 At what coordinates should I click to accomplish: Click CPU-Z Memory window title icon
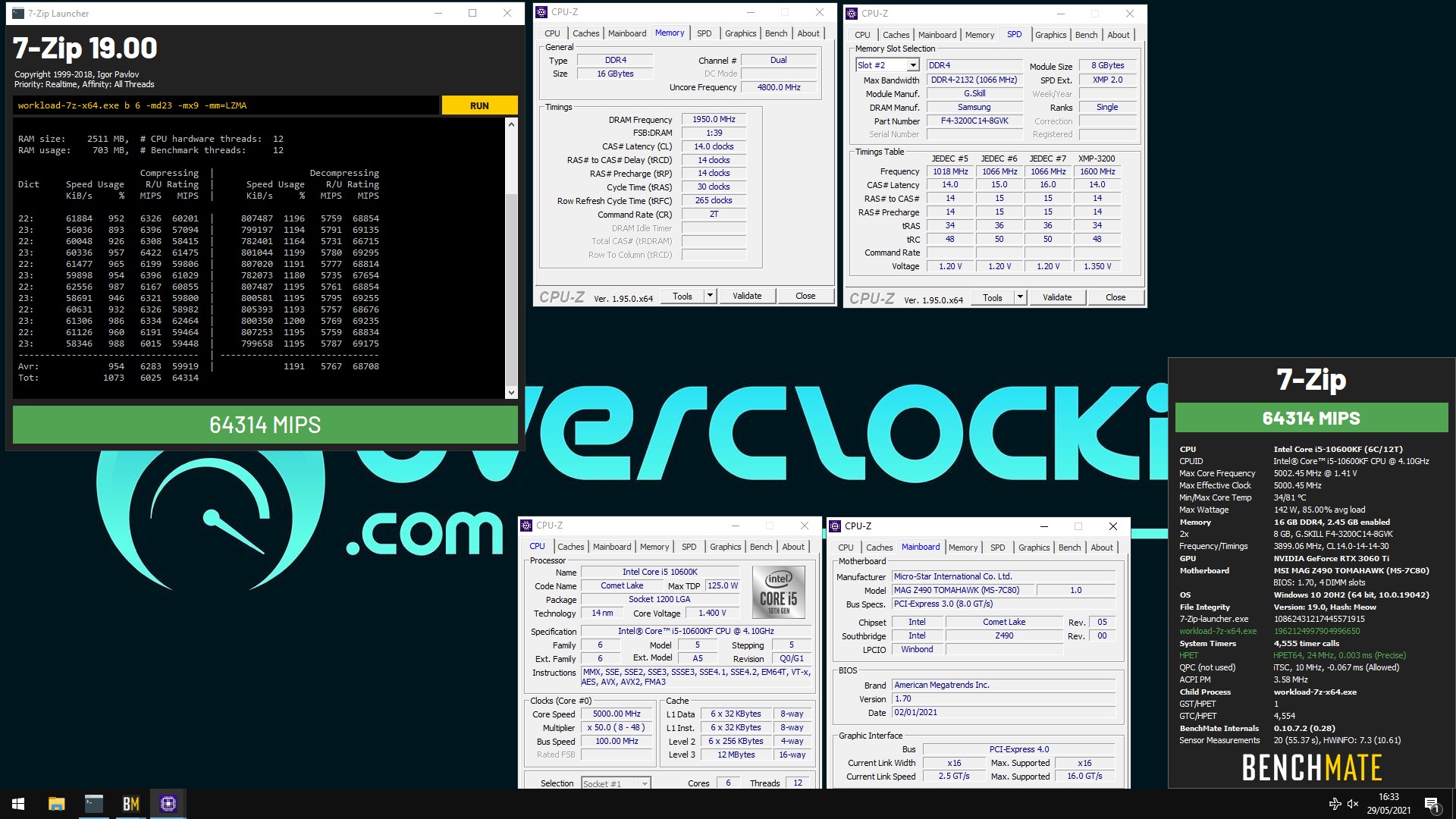coord(541,12)
